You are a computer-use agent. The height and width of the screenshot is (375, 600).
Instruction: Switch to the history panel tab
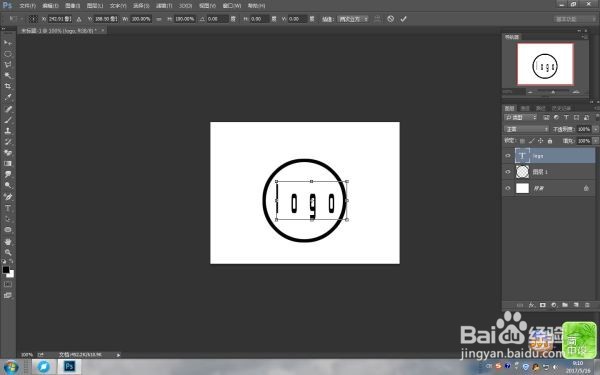coord(561,109)
